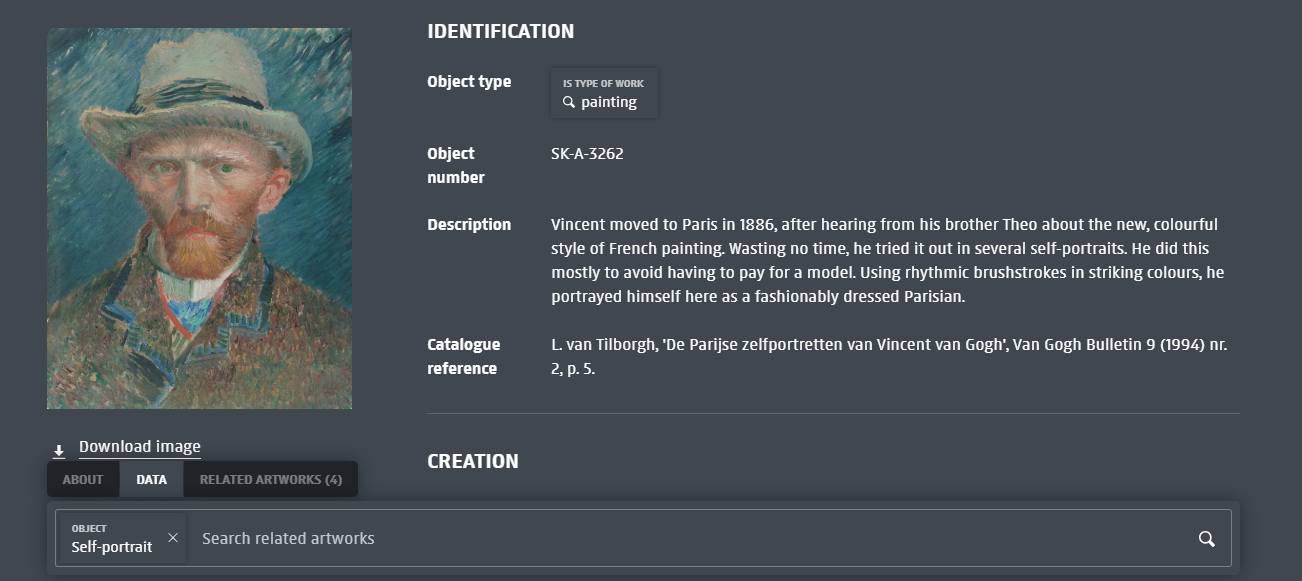Click magnifier icon beside painting tag
Screen dimensions: 1302x581
(x=569, y=102)
